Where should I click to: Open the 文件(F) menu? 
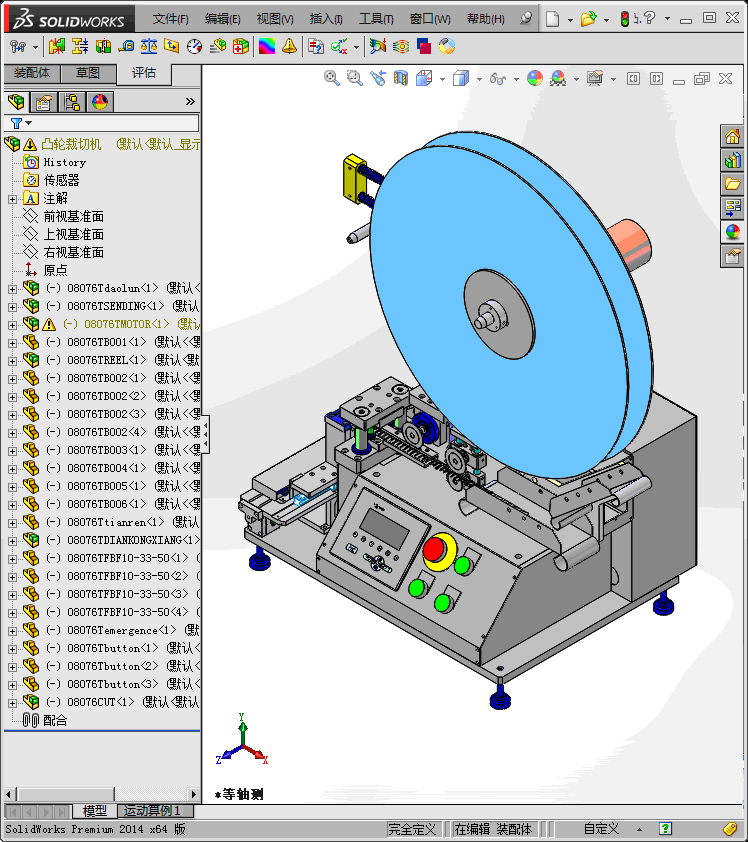click(x=170, y=19)
